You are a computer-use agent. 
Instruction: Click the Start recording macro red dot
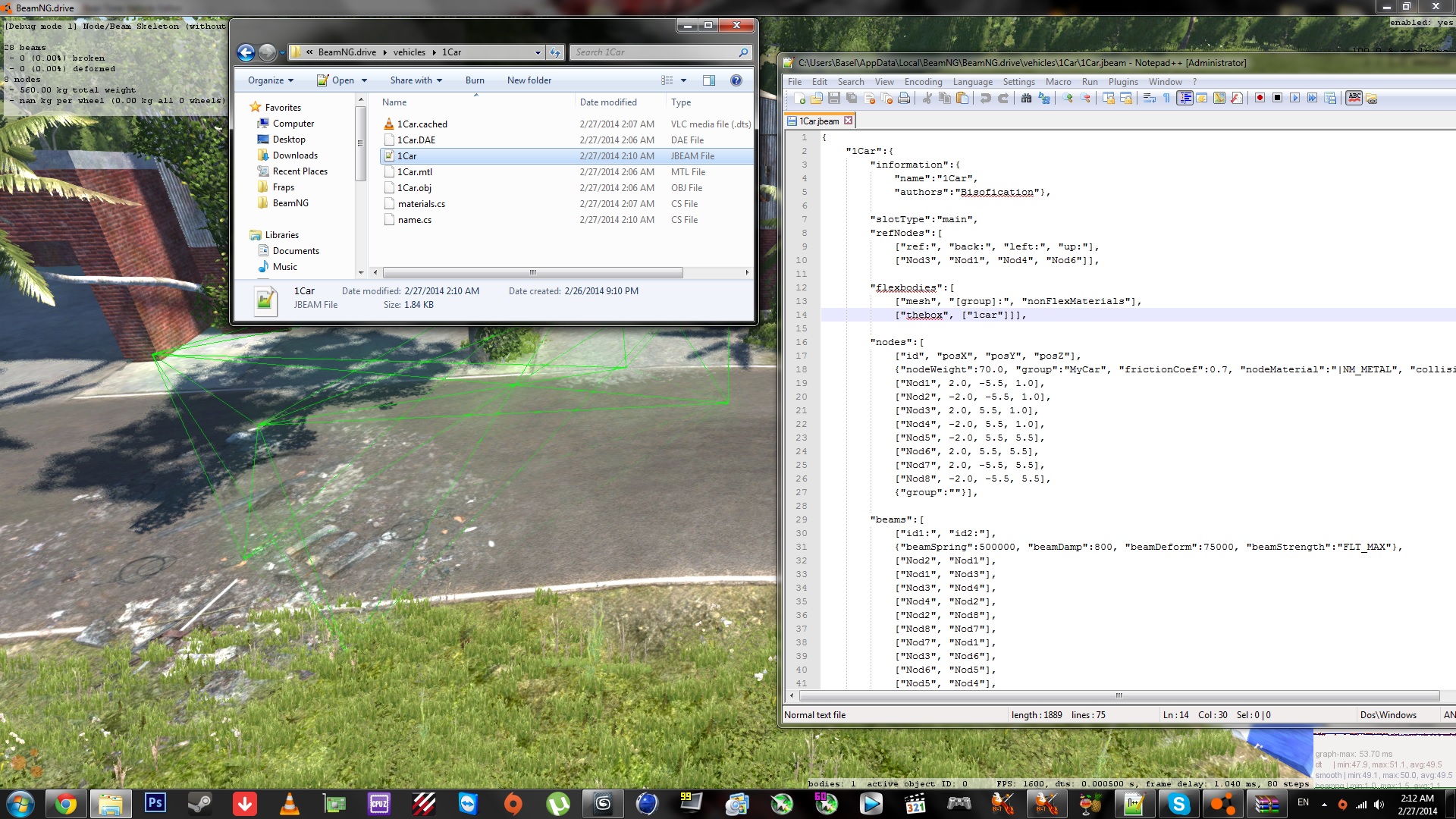click(1260, 99)
